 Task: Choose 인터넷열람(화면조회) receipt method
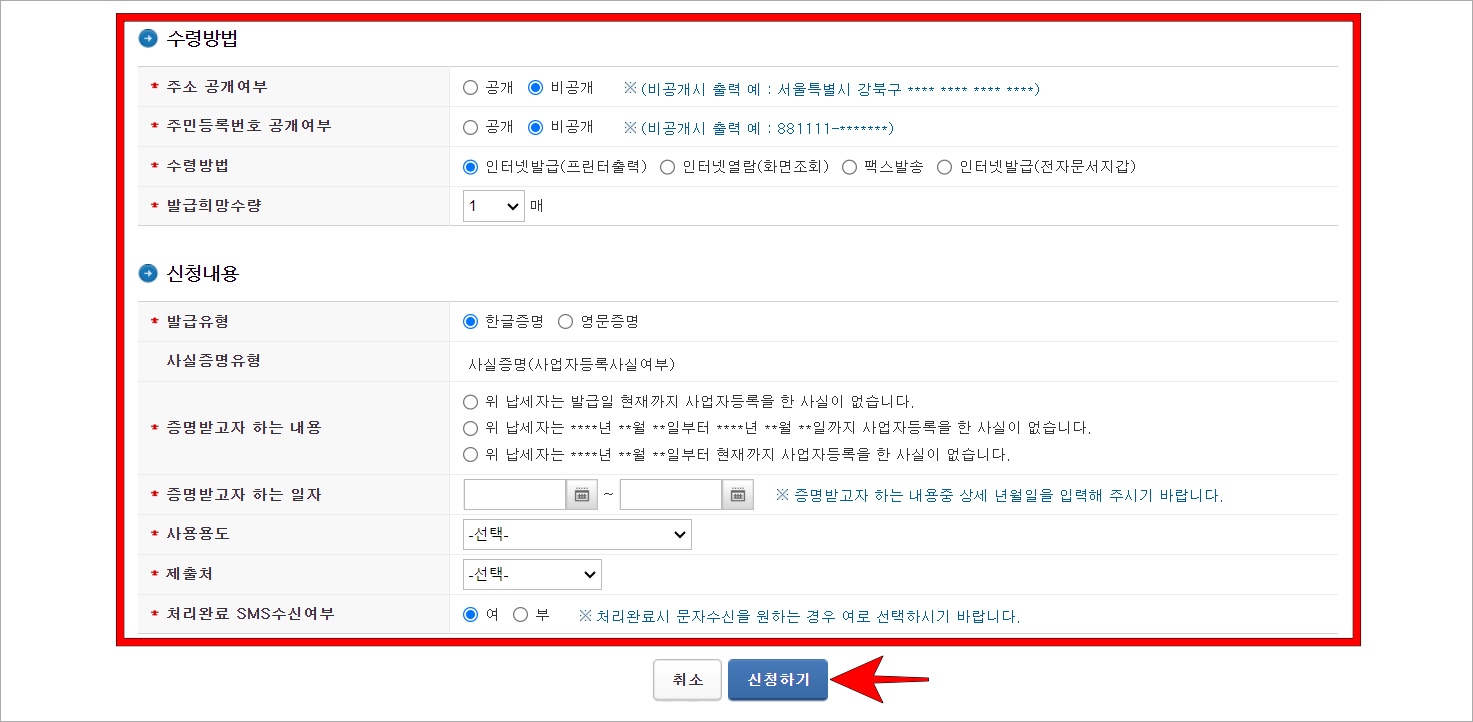668,167
